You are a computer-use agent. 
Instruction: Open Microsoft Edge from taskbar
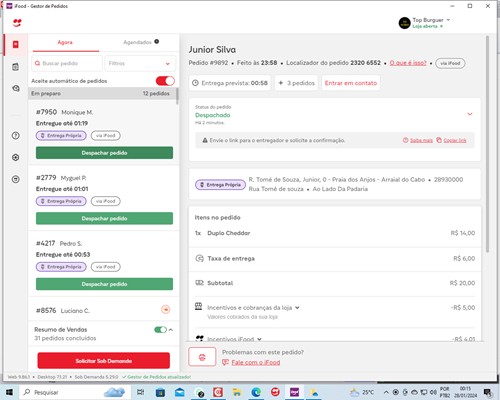click(x=256, y=392)
